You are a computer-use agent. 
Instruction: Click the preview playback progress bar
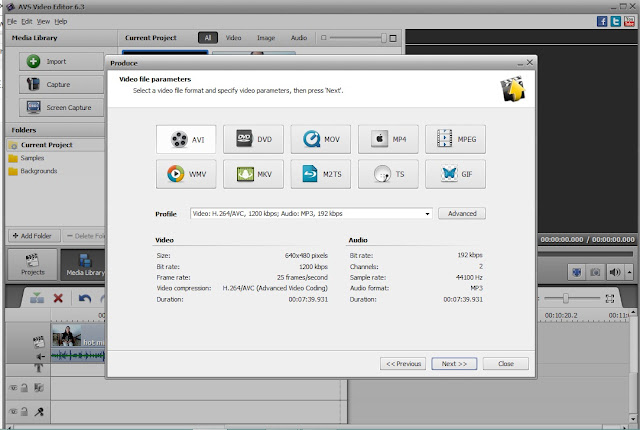(585, 254)
